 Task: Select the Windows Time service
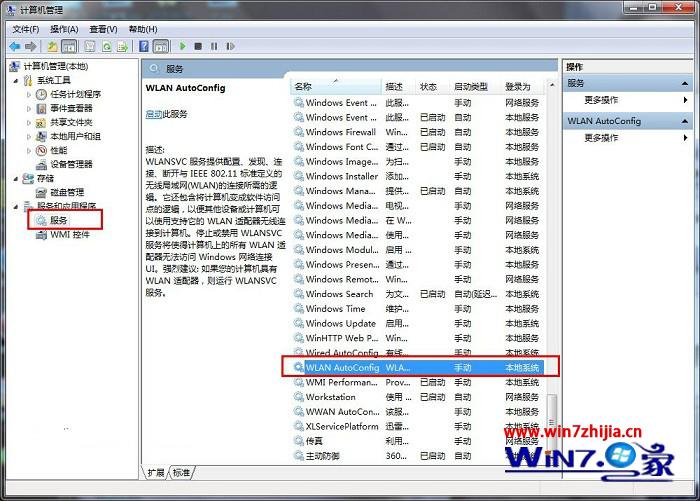[x=335, y=309]
